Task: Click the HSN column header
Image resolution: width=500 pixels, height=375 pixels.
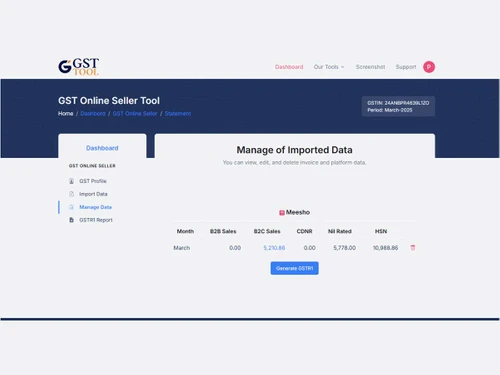Action: click(381, 231)
